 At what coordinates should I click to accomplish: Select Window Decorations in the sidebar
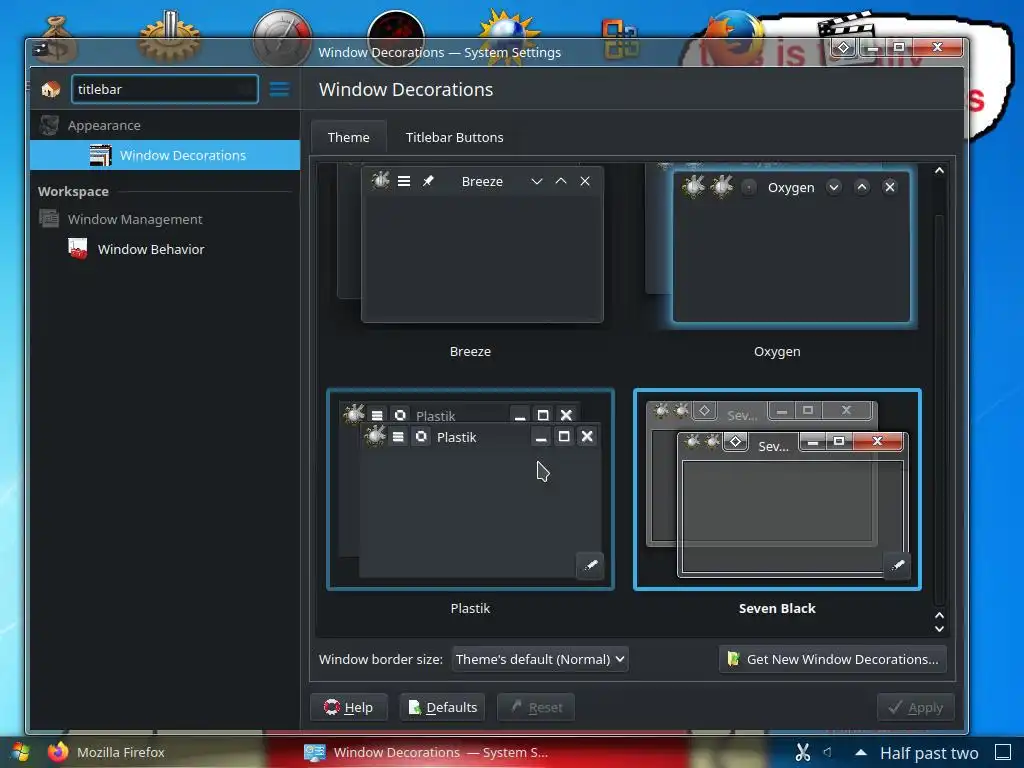click(x=165, y=155)
